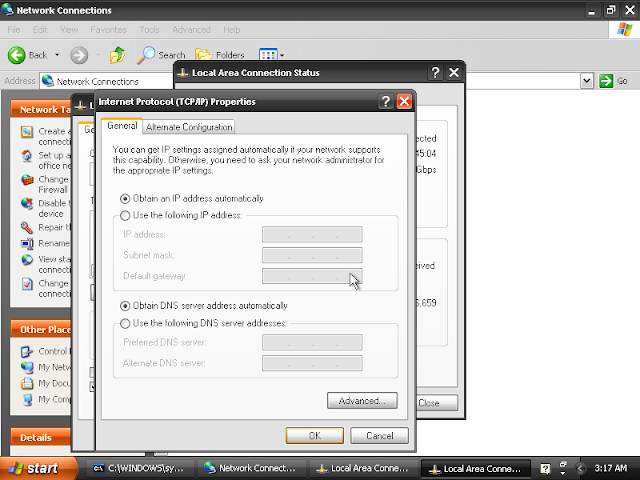Viewport: 640px width, 480px height.
Task: Expand the Address bar dropdown
Action: [587, 81]
